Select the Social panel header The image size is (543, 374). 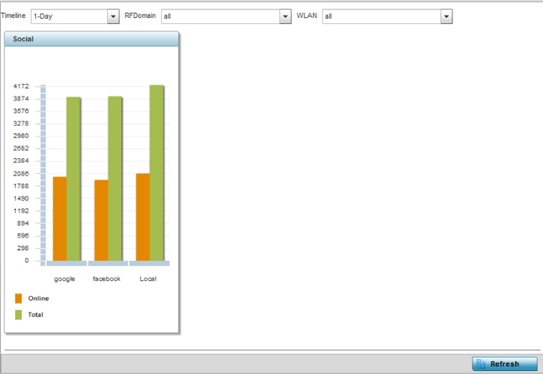pos(92,39)
